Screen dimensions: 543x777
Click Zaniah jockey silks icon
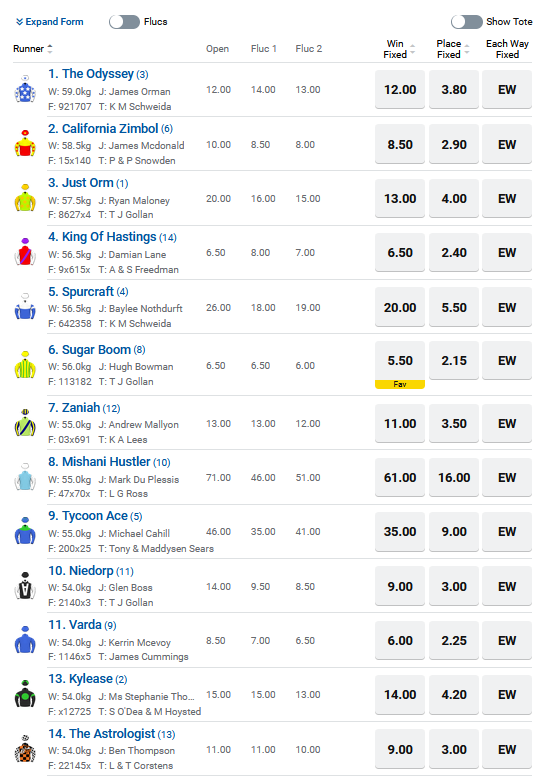[25, 423]
